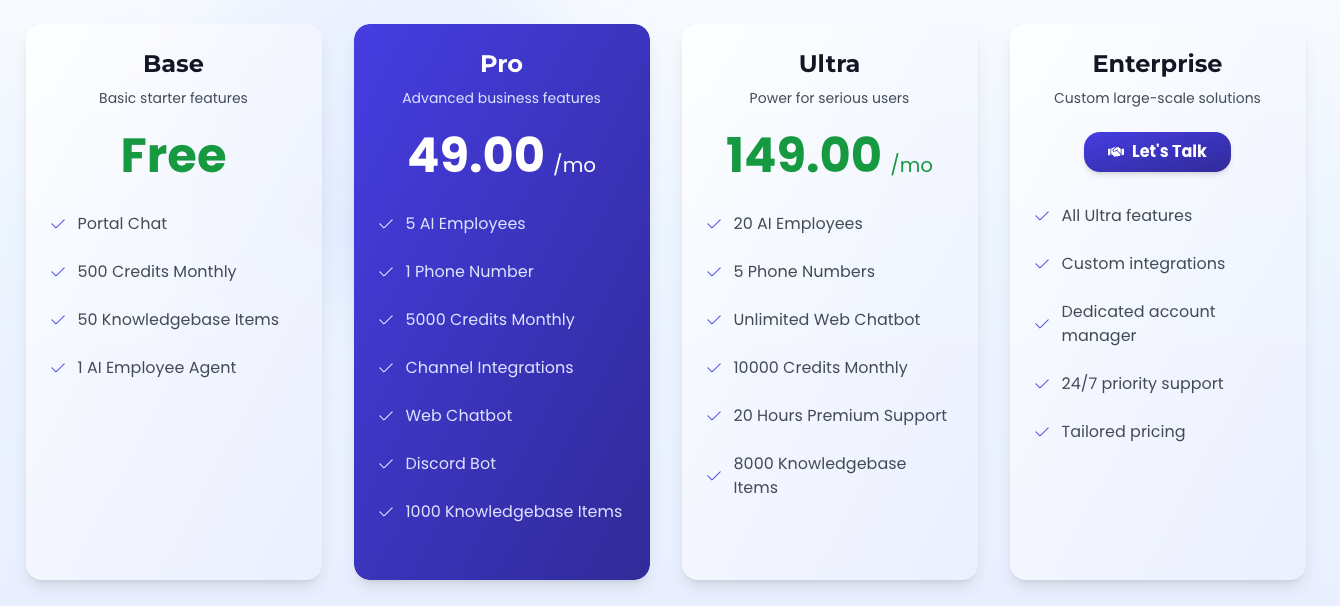This screenshot has height=606, width=1340.
Task: Click the 49.00 monthly price
Action: click(474, 155)
